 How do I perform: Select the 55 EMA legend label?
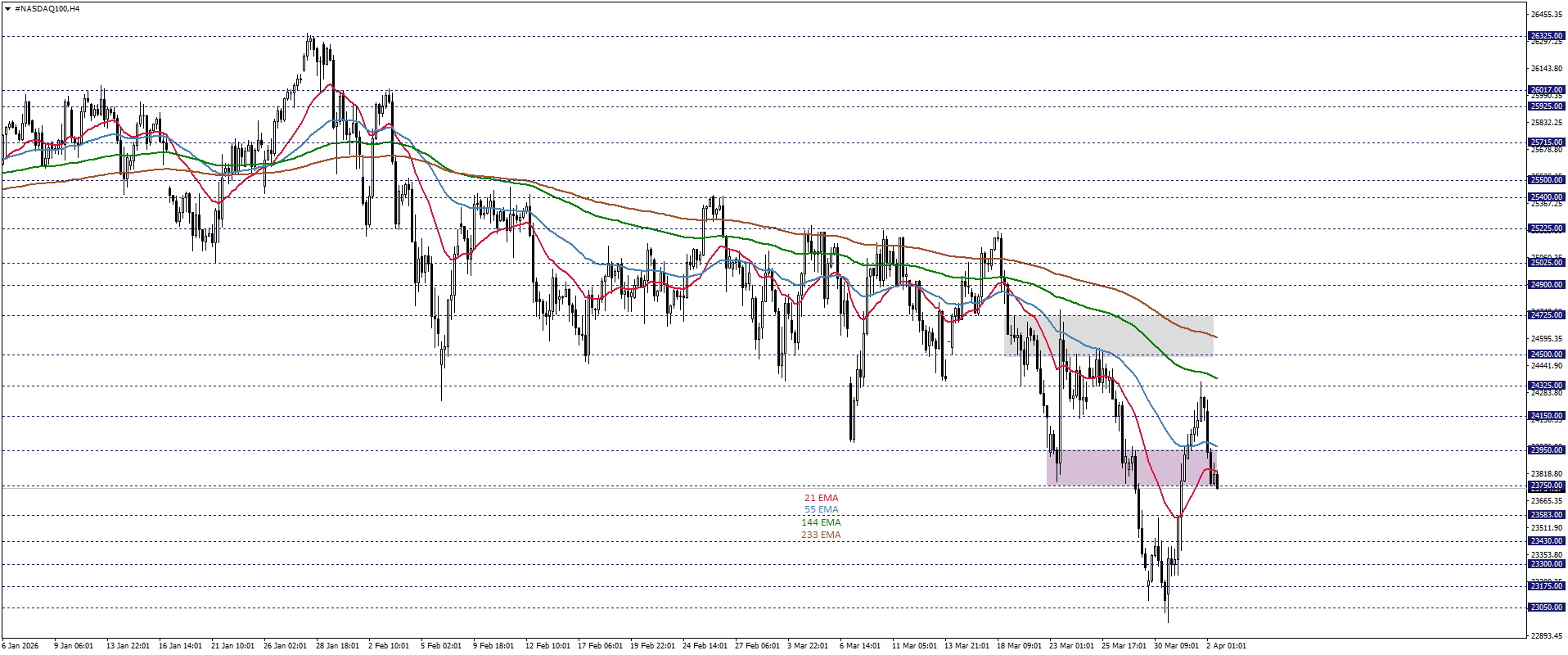tap(821, 510)
